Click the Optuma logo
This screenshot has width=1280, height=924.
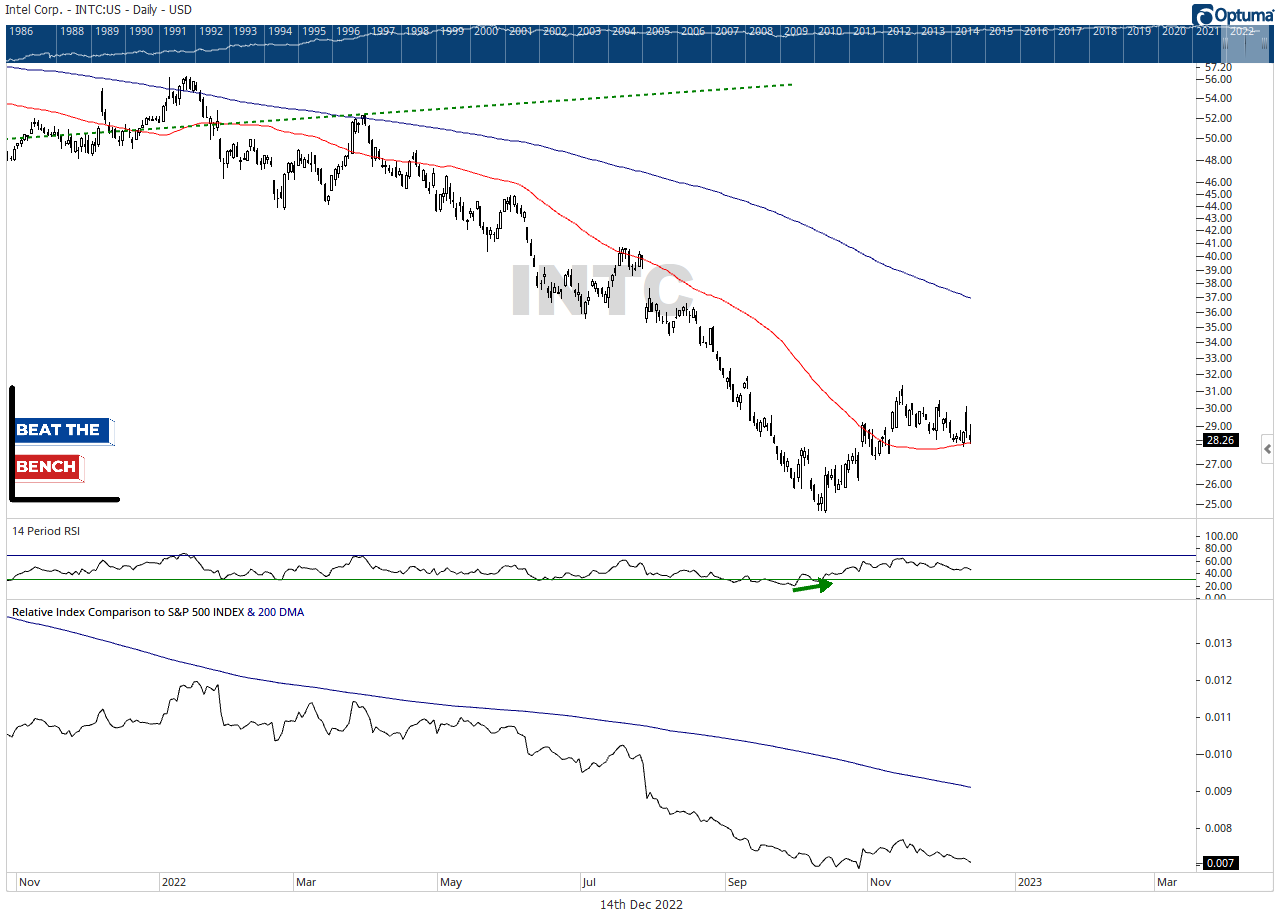[1234, 14]
